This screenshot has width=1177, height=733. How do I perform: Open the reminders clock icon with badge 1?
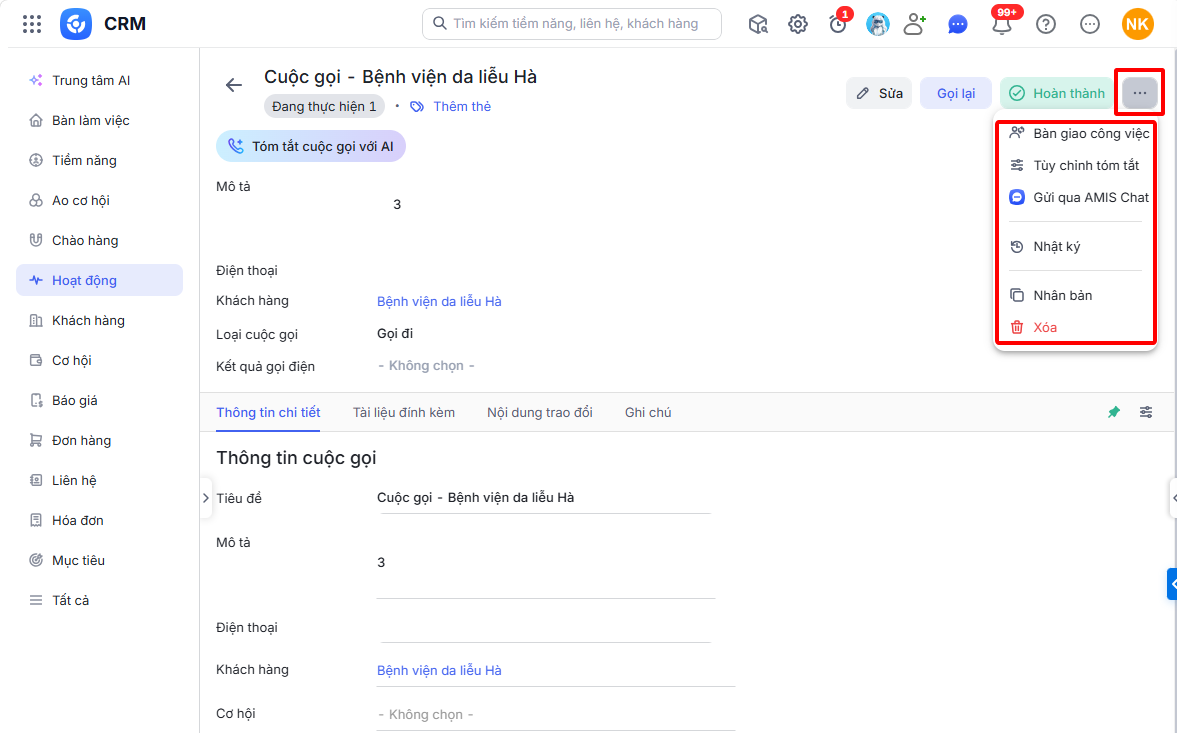[x=838, y=24]
